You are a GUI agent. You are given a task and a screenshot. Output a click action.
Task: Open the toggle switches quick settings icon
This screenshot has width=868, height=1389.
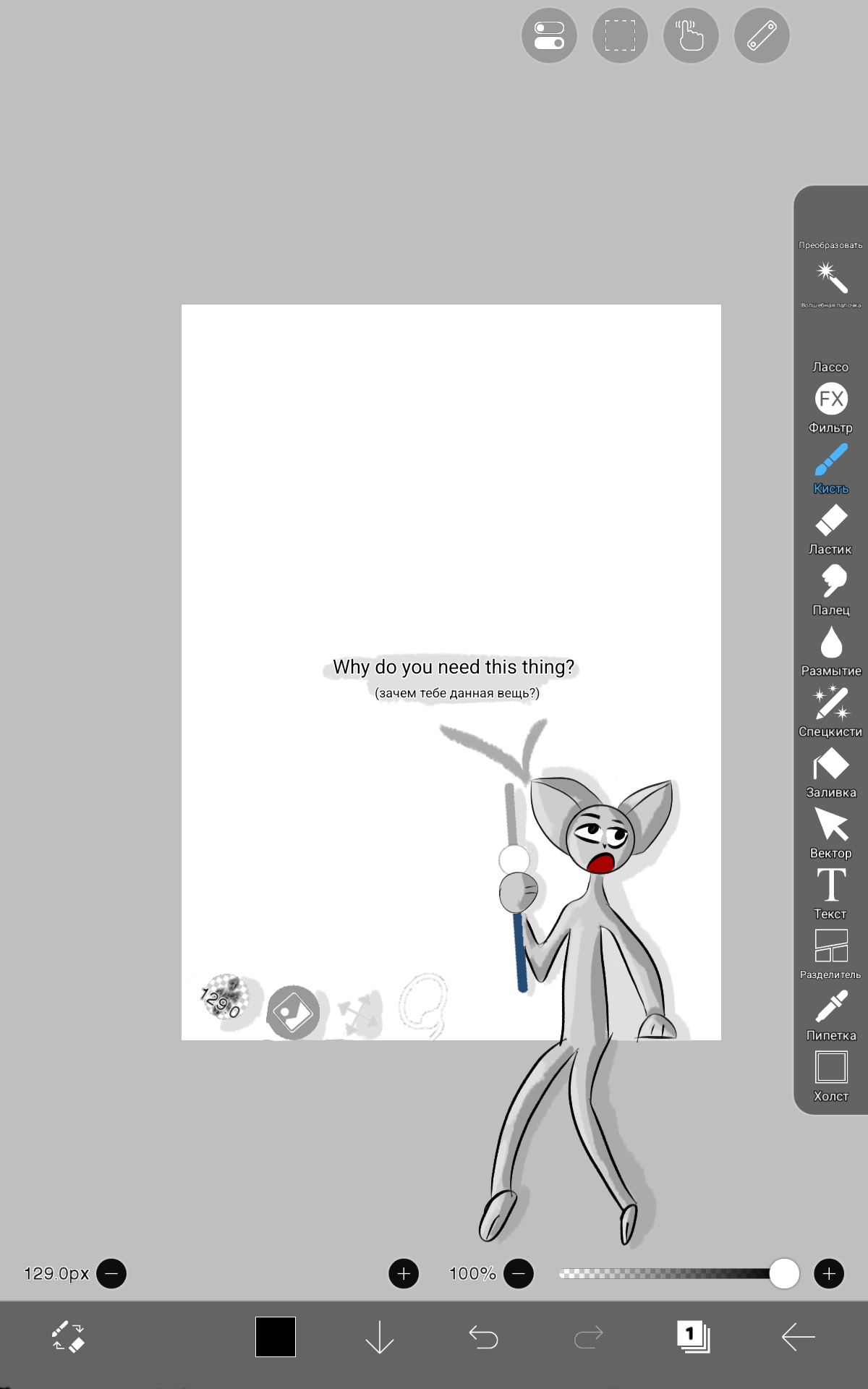point(549,35)
